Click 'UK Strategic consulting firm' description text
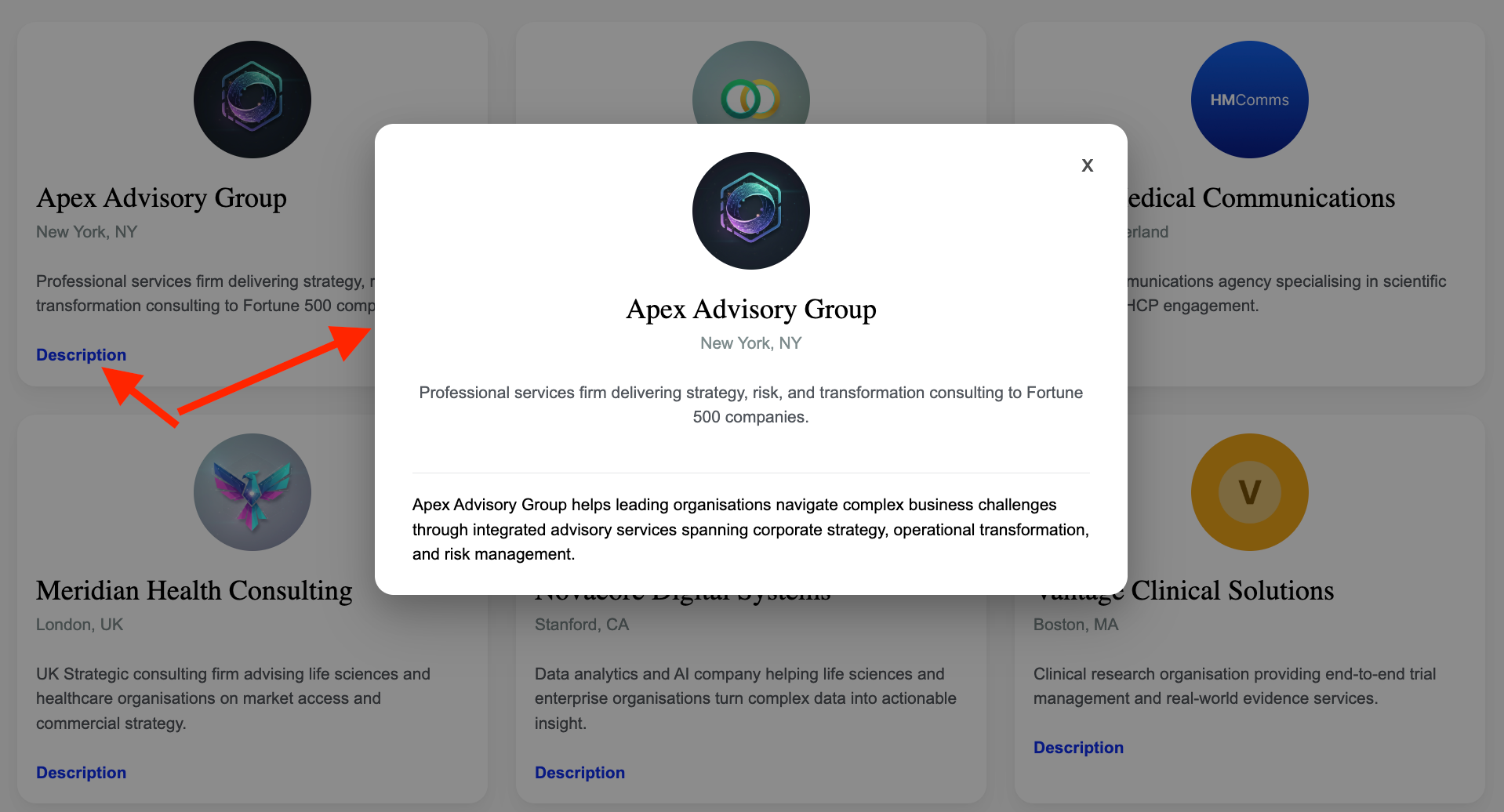The height and width of the screenshot is (812, 1504). pyautogui.click(x=234, y=698)
